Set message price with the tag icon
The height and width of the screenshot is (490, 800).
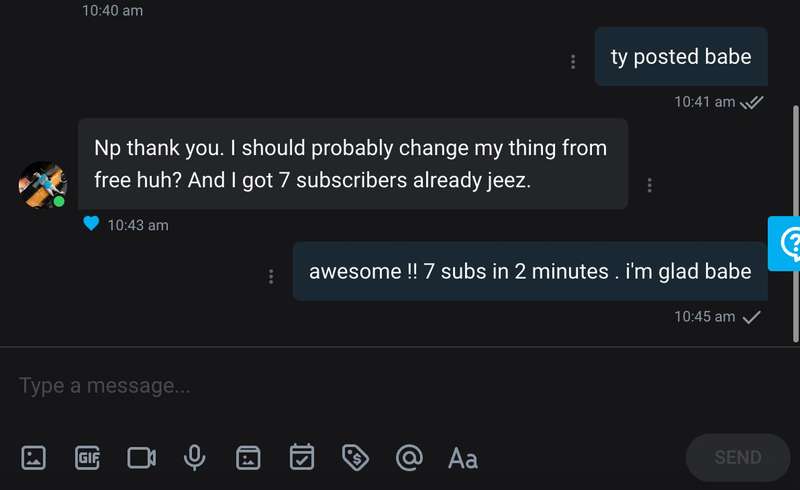coord(356,457)
